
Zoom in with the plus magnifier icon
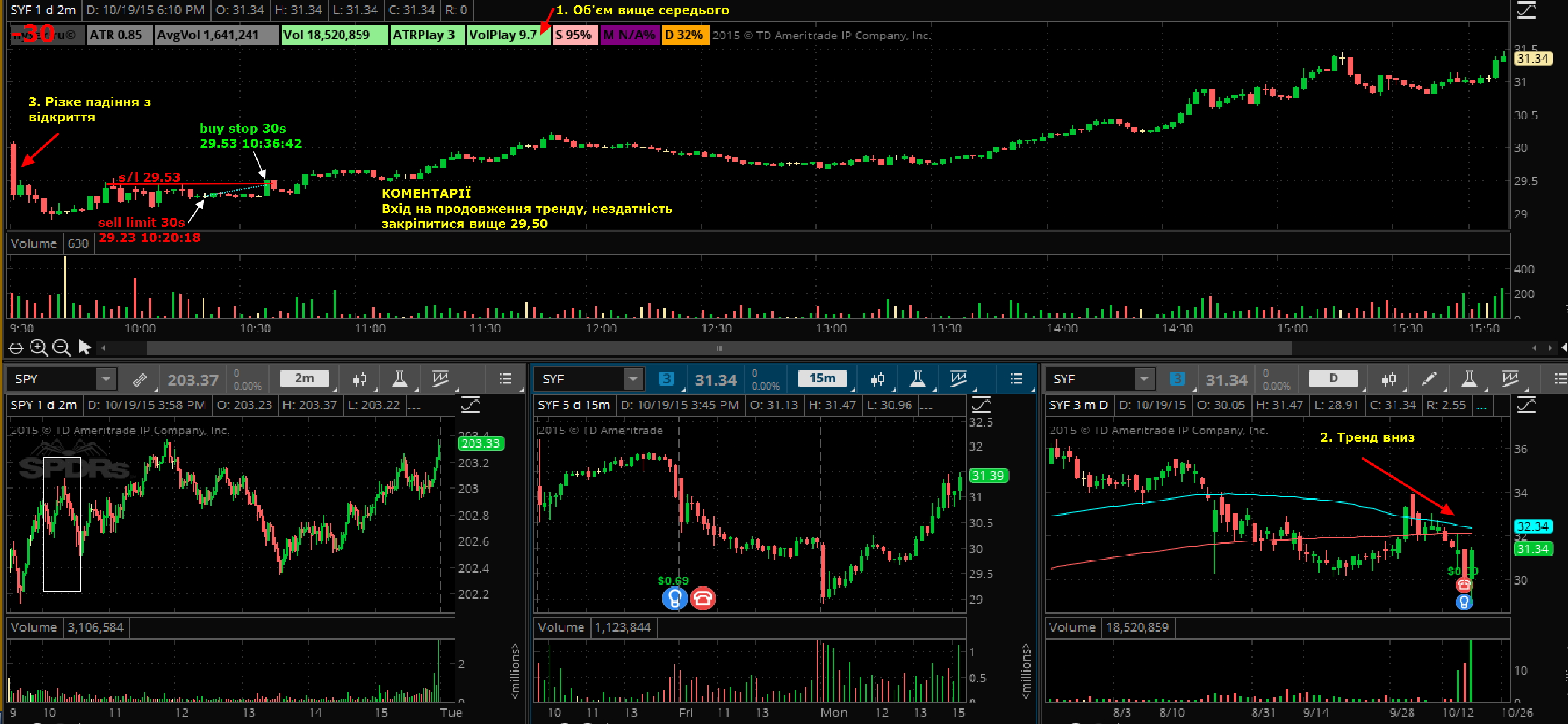[39, 348]
